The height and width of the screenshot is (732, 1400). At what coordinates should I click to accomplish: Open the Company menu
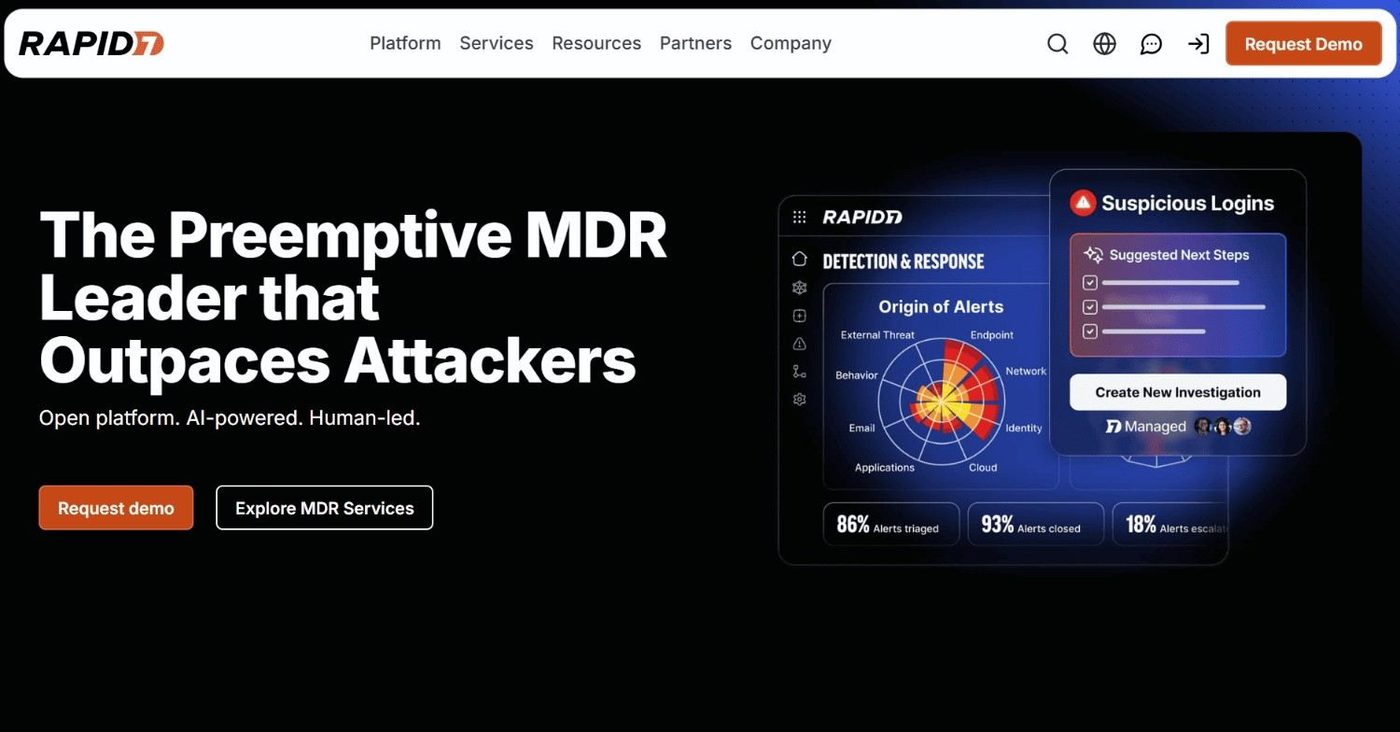790,43
